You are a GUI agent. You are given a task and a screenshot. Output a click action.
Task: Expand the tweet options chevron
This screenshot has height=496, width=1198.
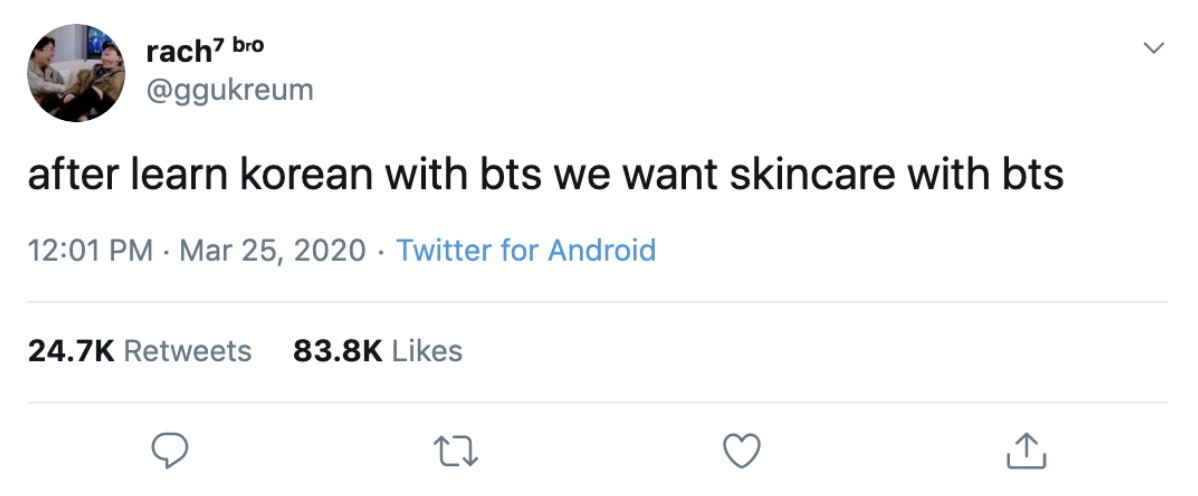1154,48
